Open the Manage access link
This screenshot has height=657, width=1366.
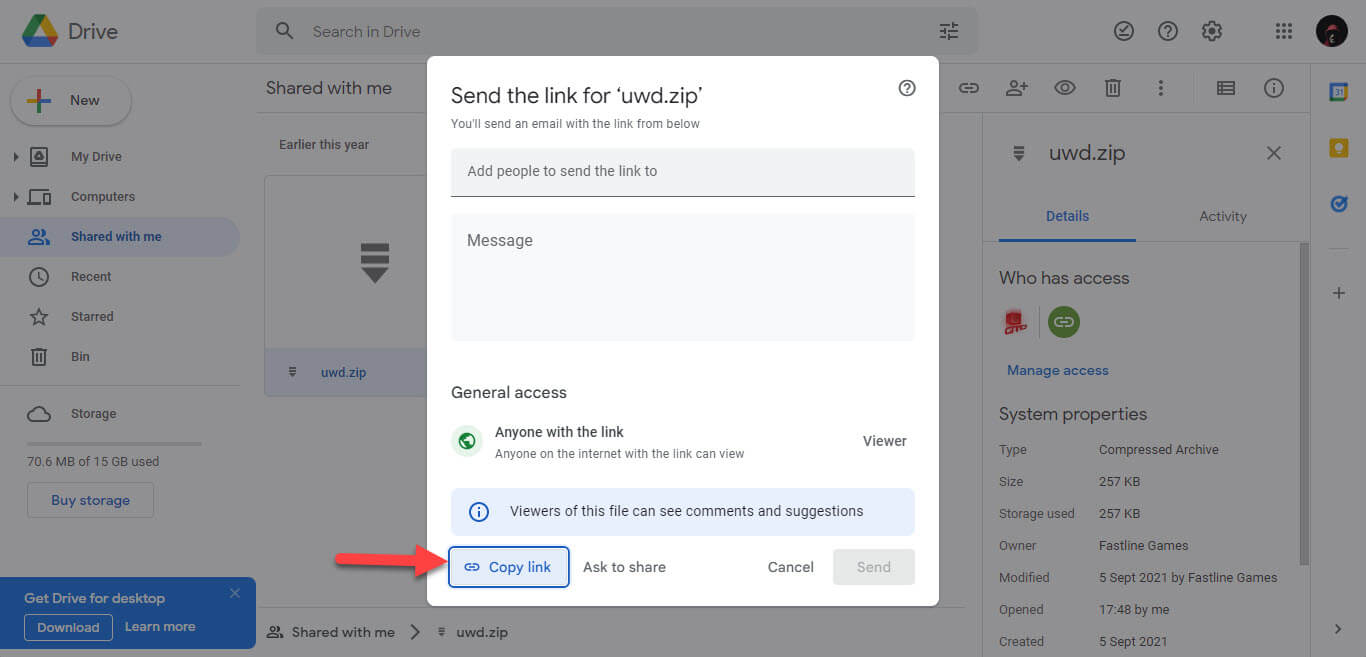tap(1057, 370)
